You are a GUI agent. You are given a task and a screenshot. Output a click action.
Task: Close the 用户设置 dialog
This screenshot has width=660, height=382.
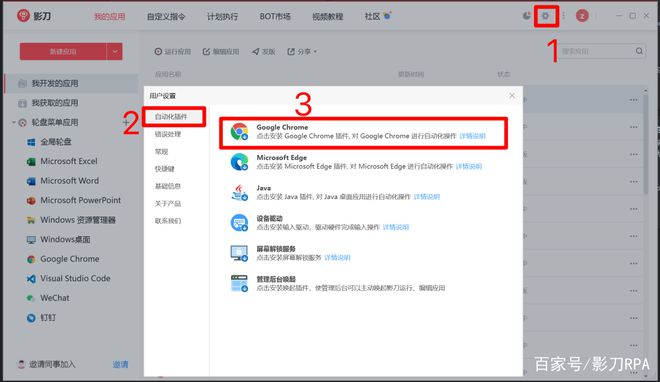[512, 96]
